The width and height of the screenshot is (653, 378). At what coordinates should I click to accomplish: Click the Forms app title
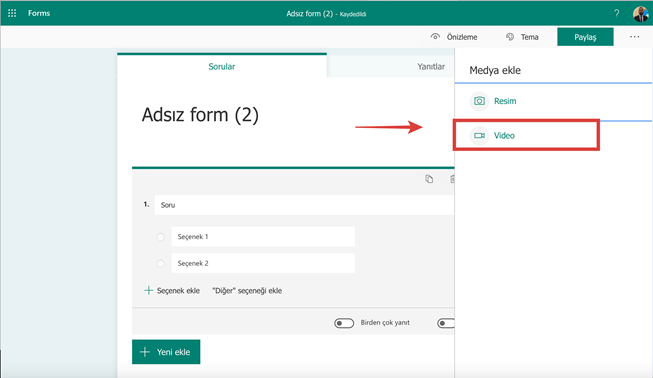pos(39,13)
